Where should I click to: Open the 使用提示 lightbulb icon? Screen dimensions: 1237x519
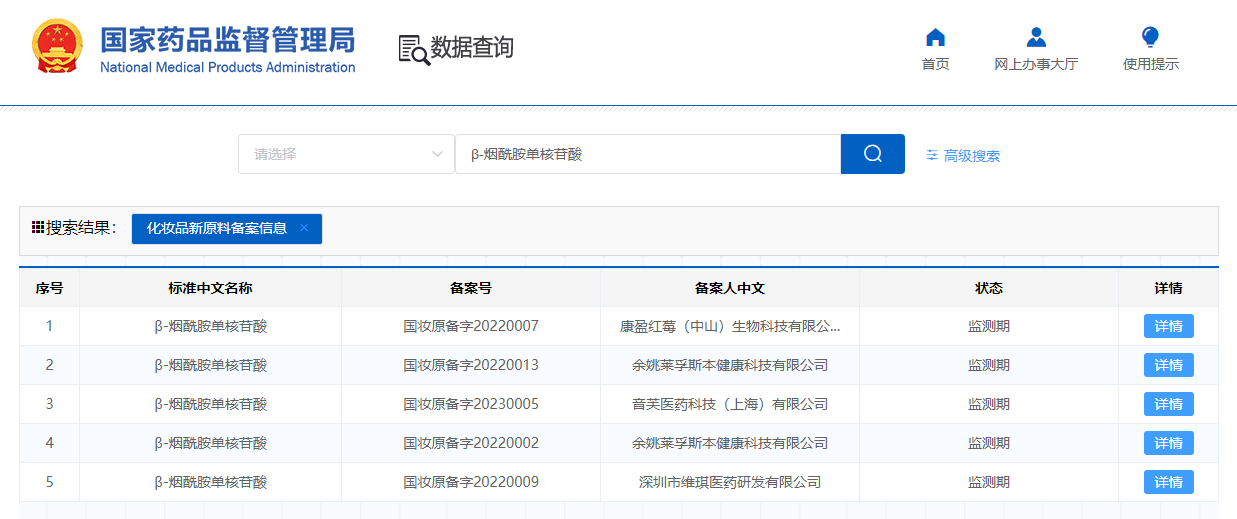1150,37
